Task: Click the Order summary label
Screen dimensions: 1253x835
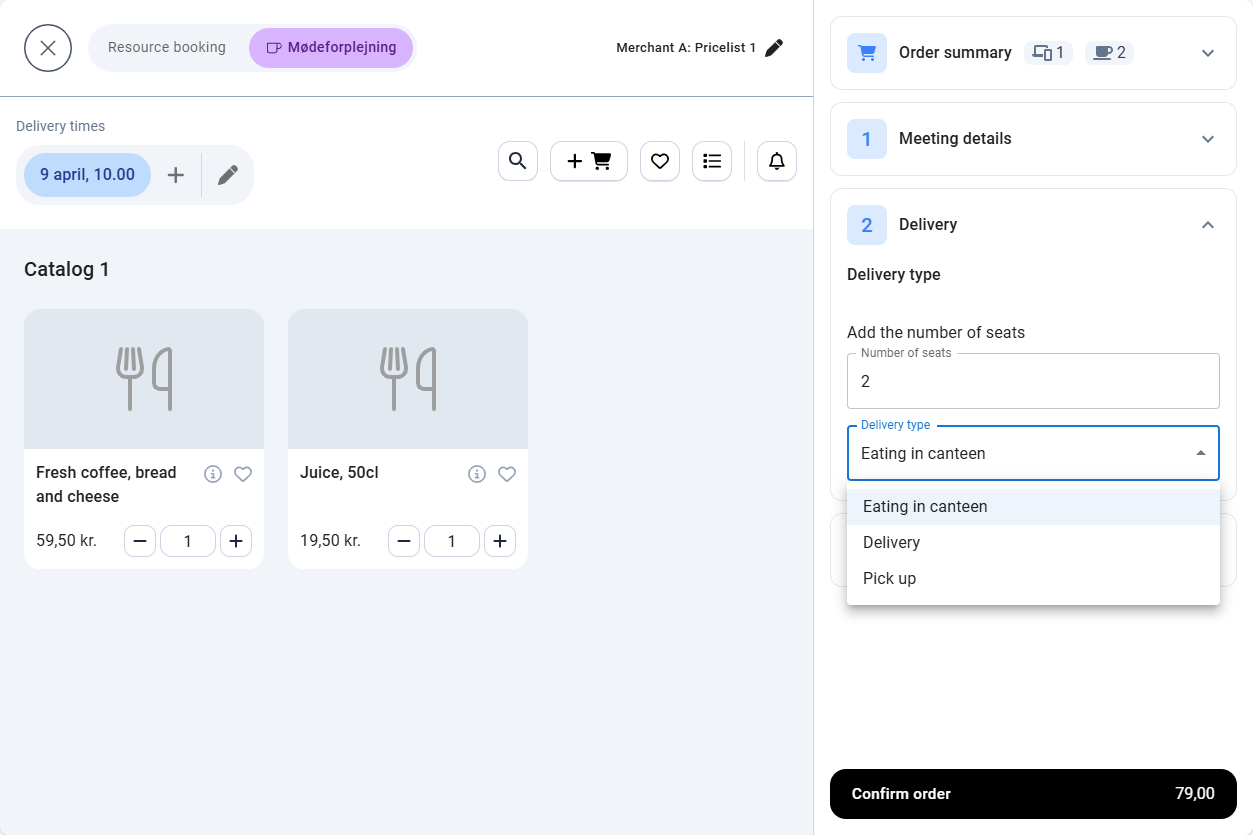Action: click(x=955, y=53)
